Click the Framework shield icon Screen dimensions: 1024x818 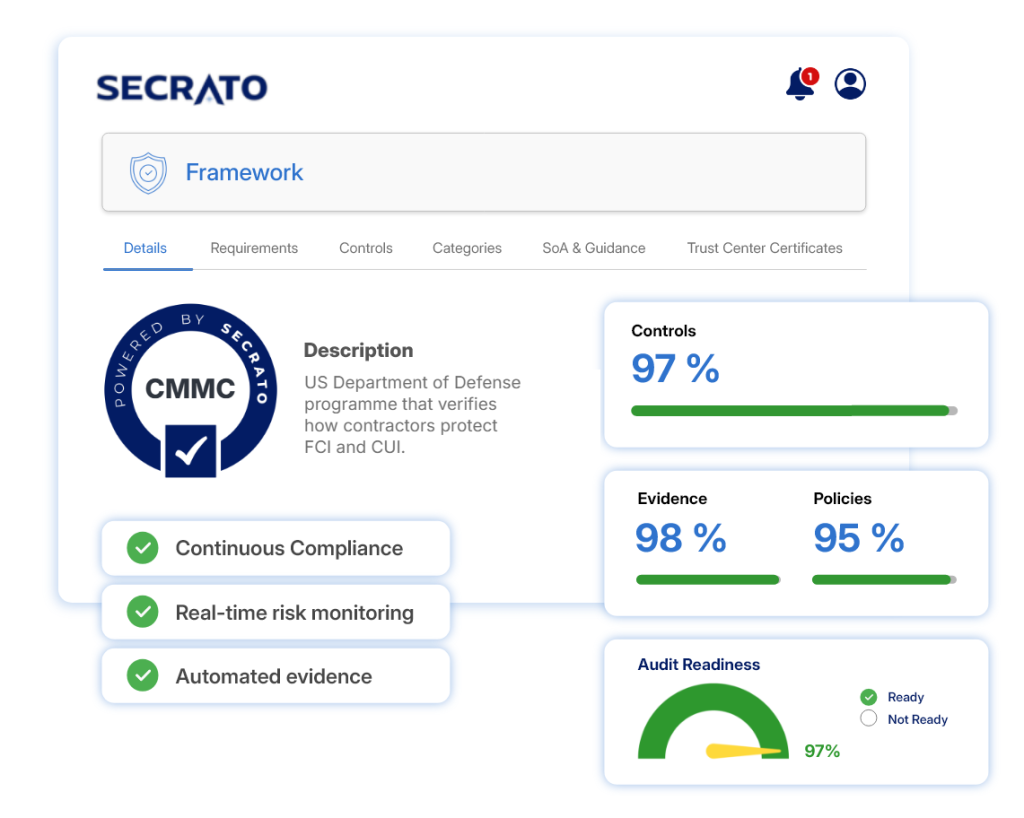coord(148,173)
